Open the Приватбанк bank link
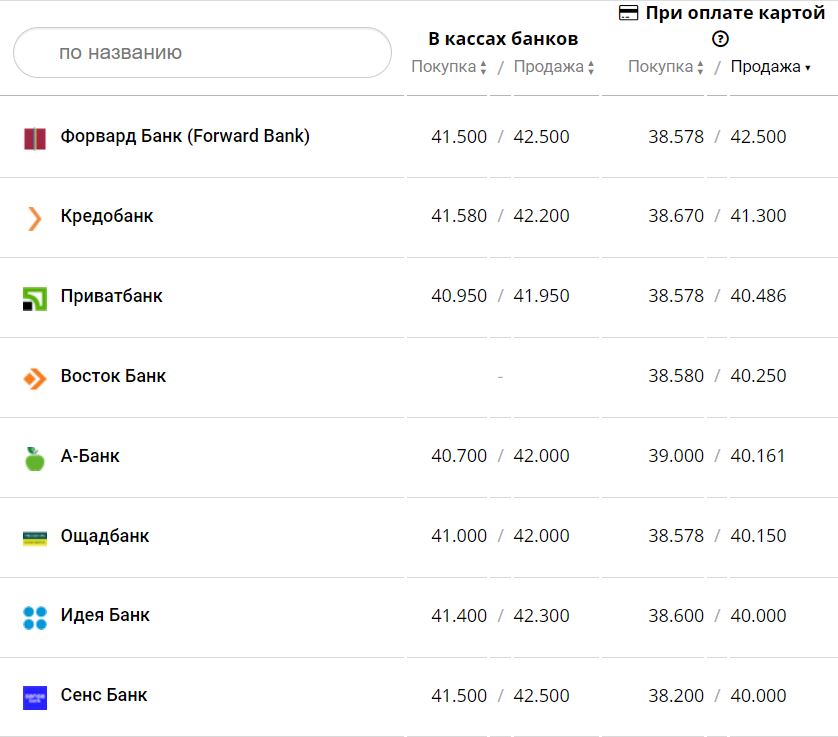 tap(111, 296)
